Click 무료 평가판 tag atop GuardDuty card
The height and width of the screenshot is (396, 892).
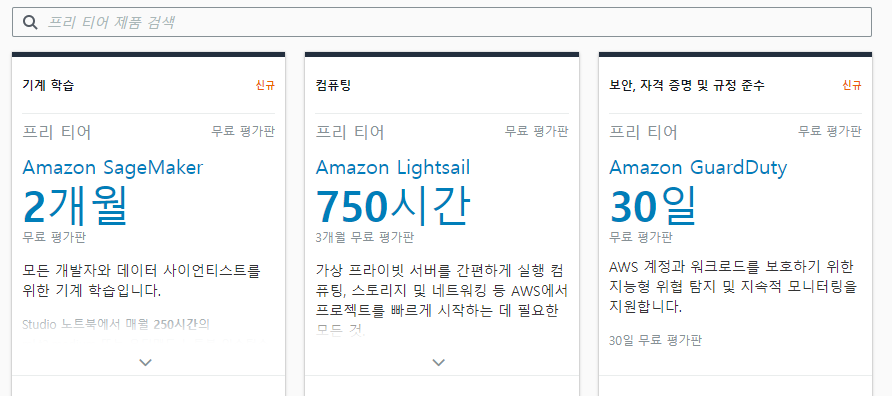point(830,131)
